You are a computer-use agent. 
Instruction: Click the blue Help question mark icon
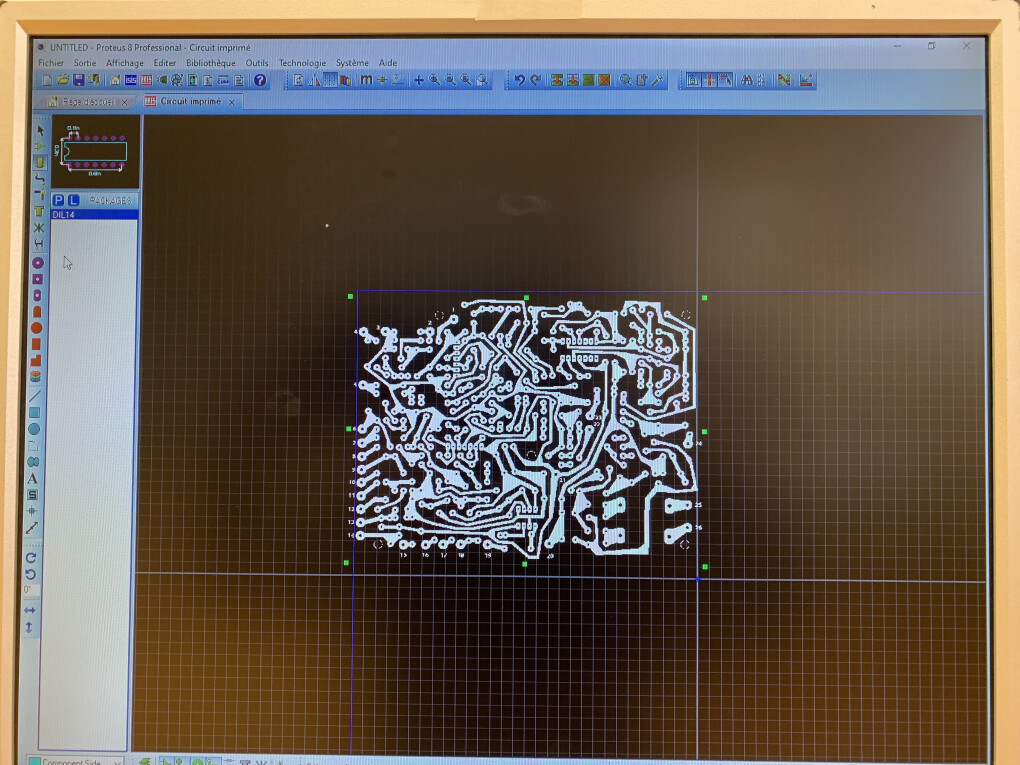260,80
